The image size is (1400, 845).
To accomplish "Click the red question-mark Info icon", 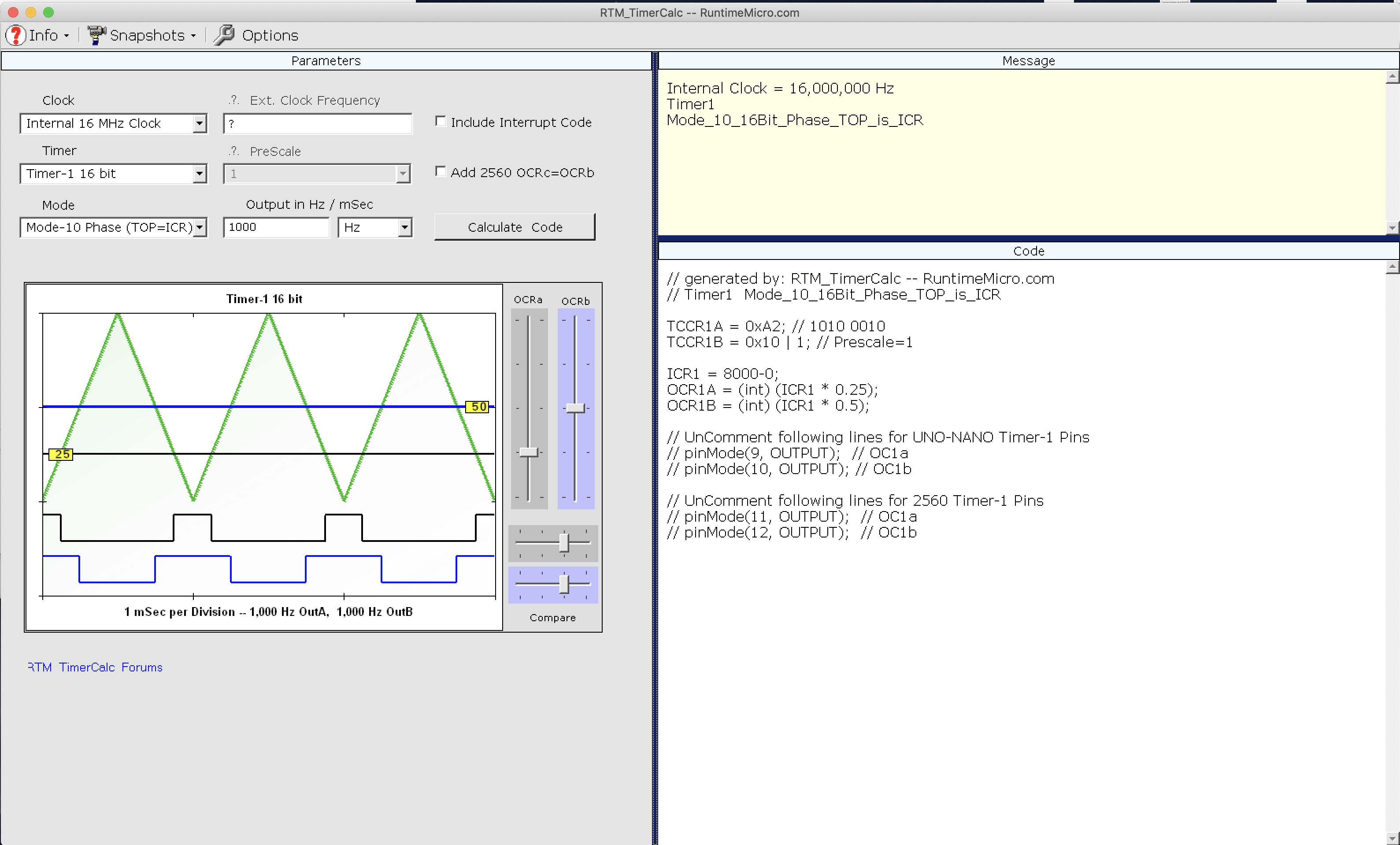I will tap(15, 35).
